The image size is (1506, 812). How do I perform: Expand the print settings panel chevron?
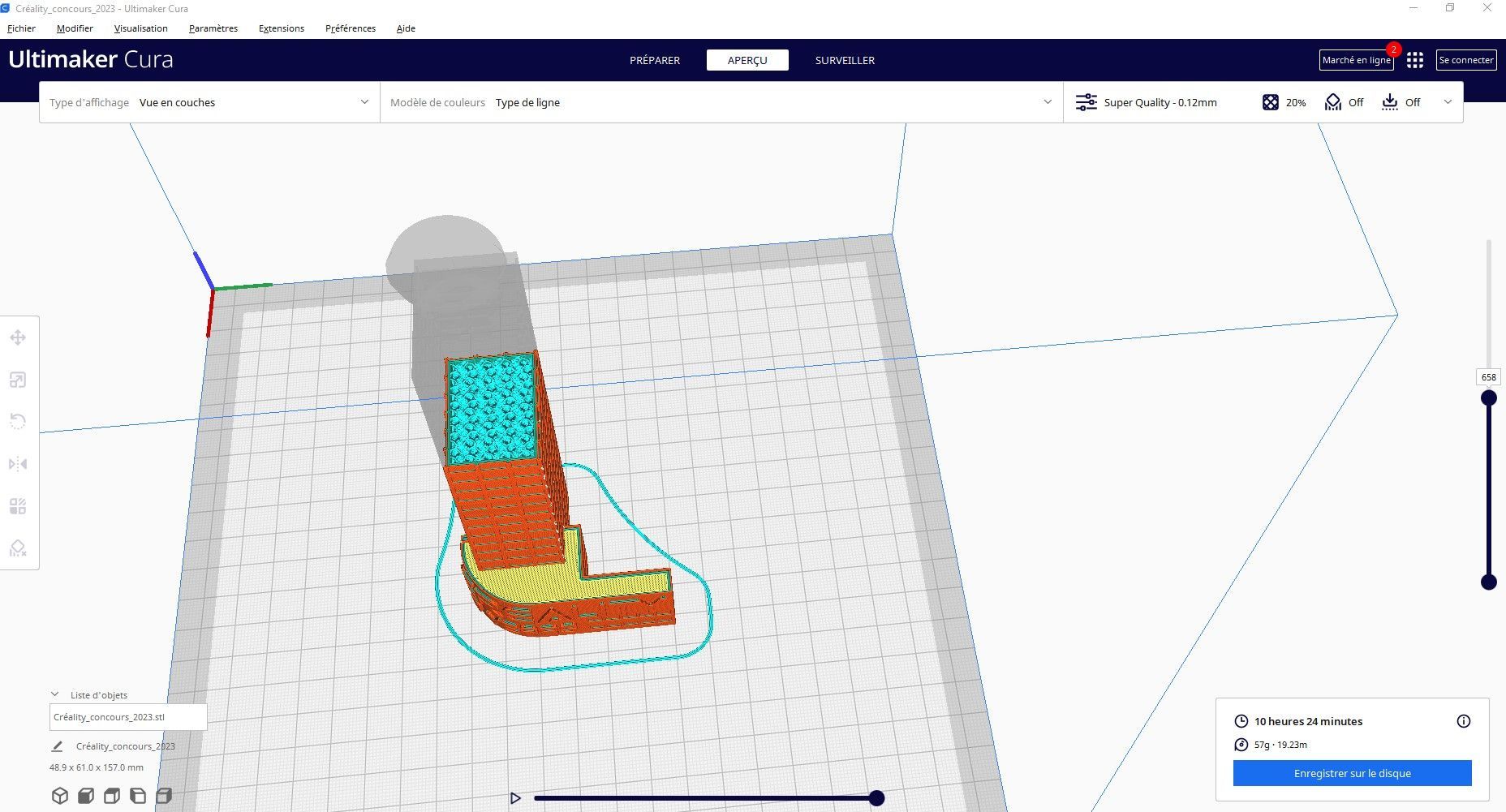click(x=1448, y=102)
